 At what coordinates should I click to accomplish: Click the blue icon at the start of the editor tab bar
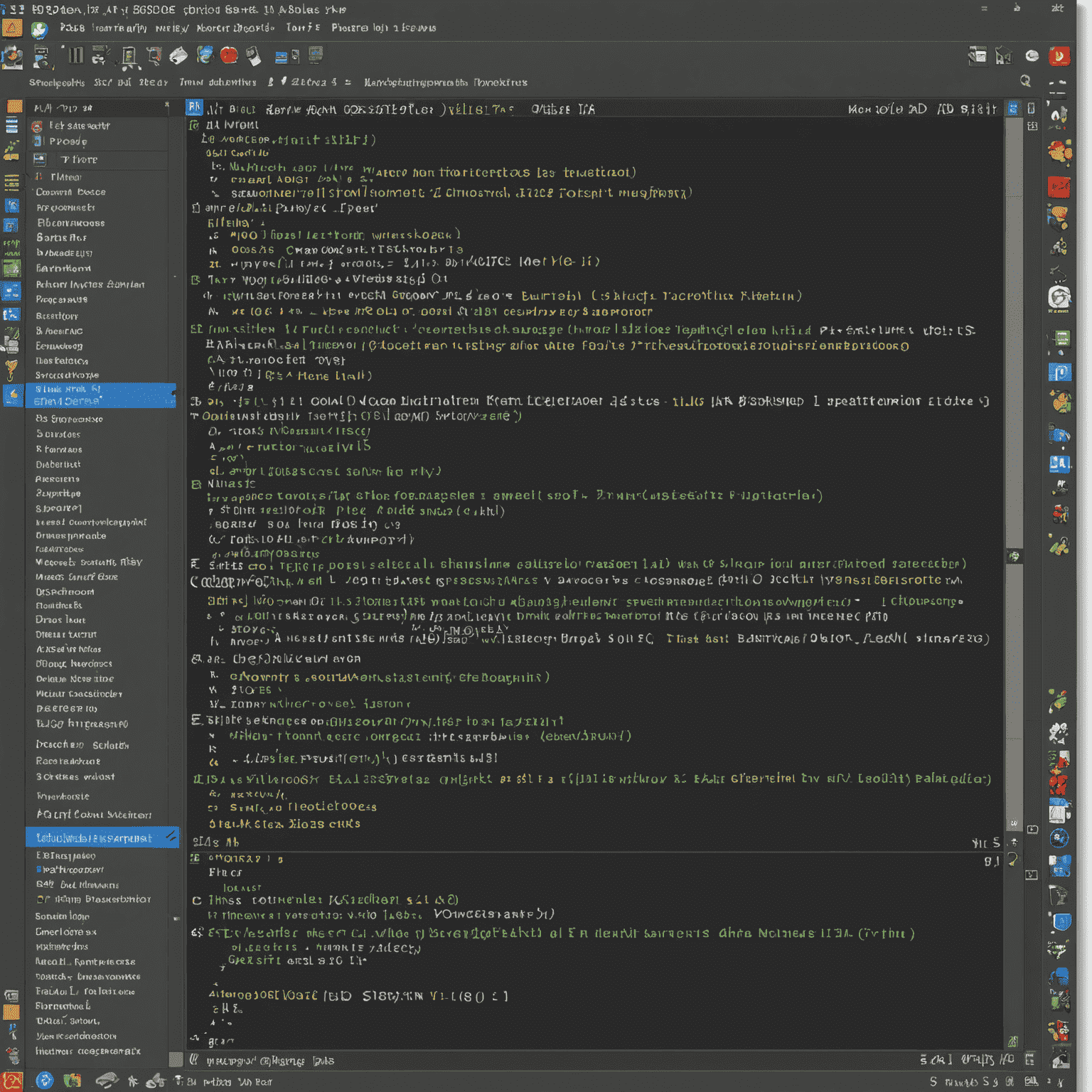(194, 108)
